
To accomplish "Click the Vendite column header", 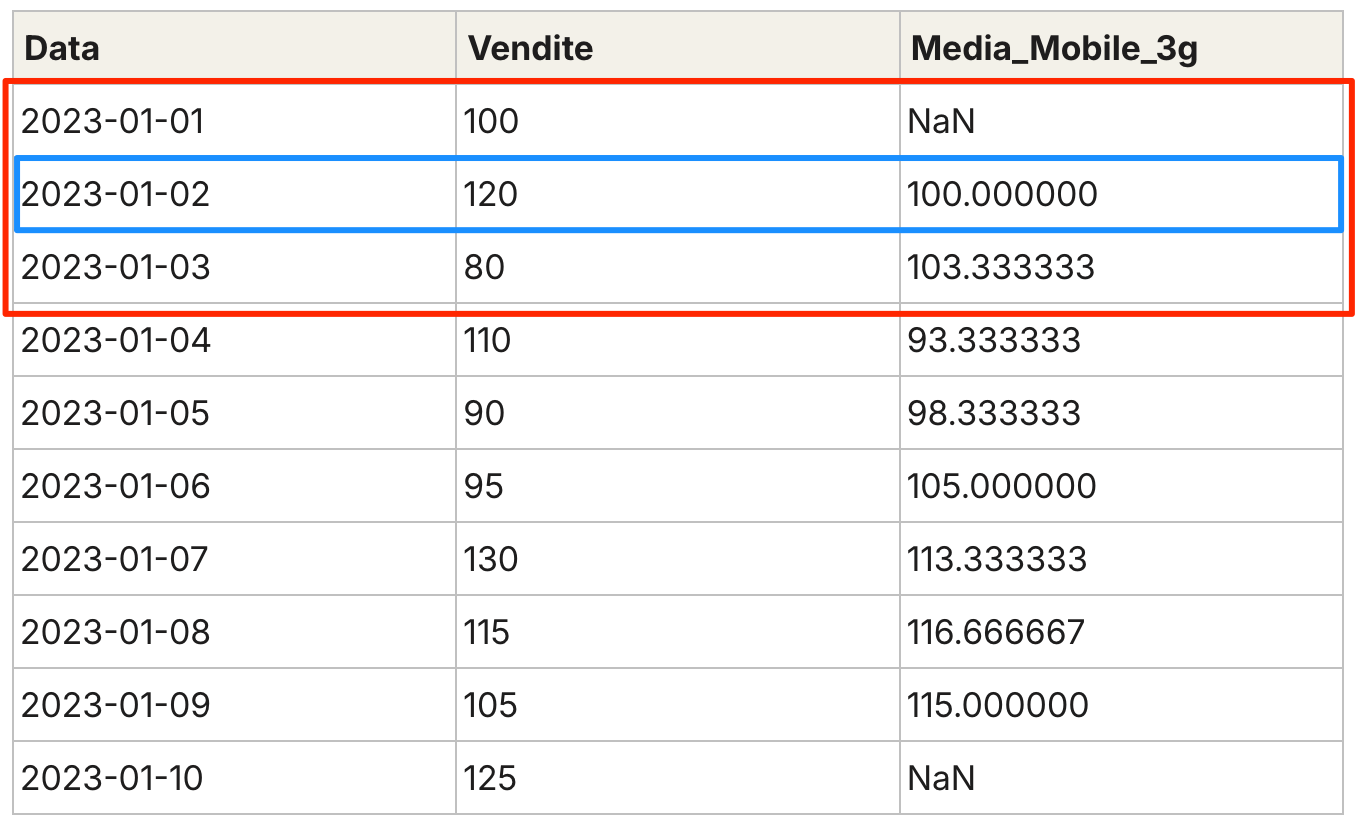I will [x=531, y=48].
